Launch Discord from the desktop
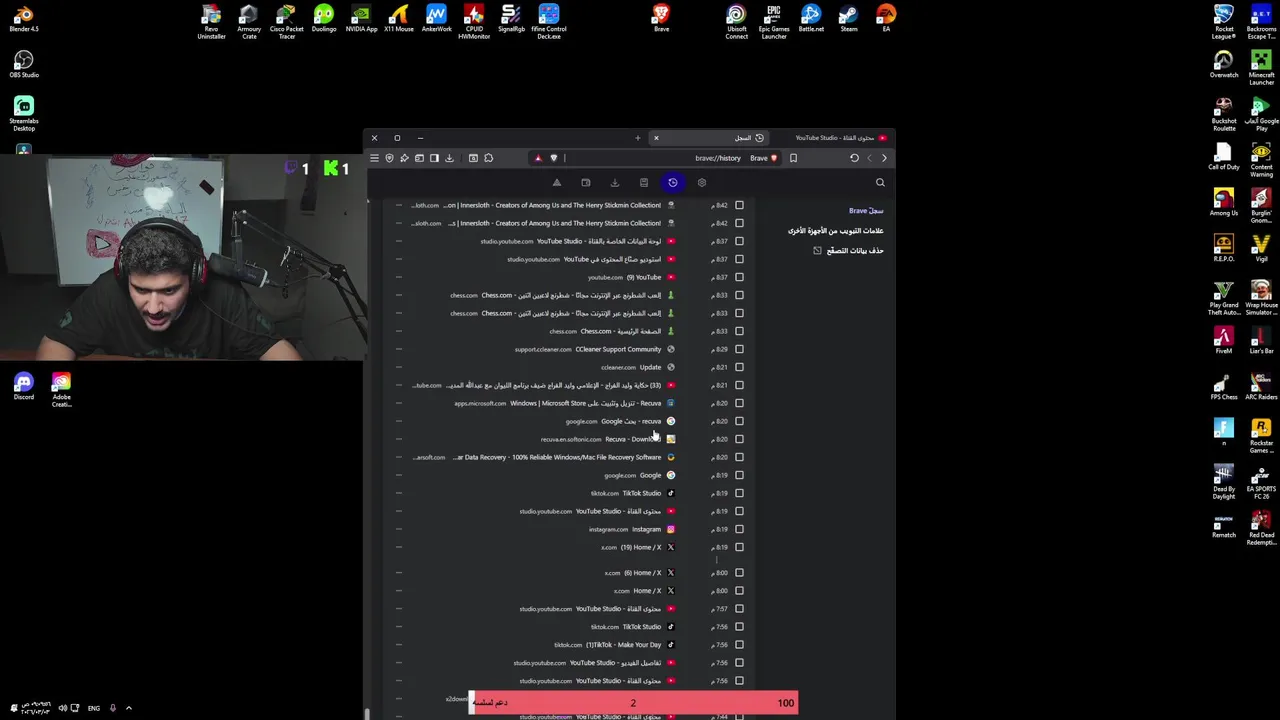Image resolution: width=1280 pixels, height=720 pixels. (24, 387)
